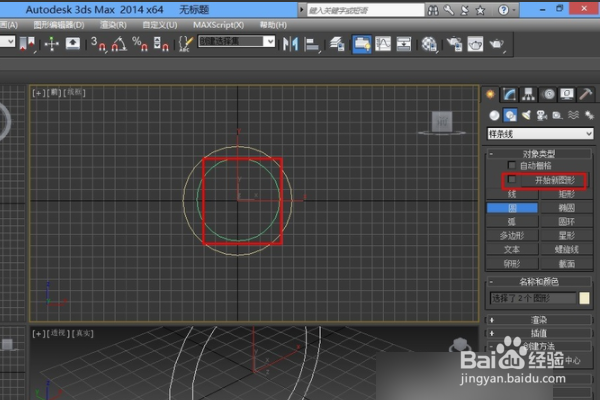Image resolution: width=600 pixels, height=400 pixels.
Task: Toggle Keyboard Shortcut Override
Action: [x=73, y=44]
